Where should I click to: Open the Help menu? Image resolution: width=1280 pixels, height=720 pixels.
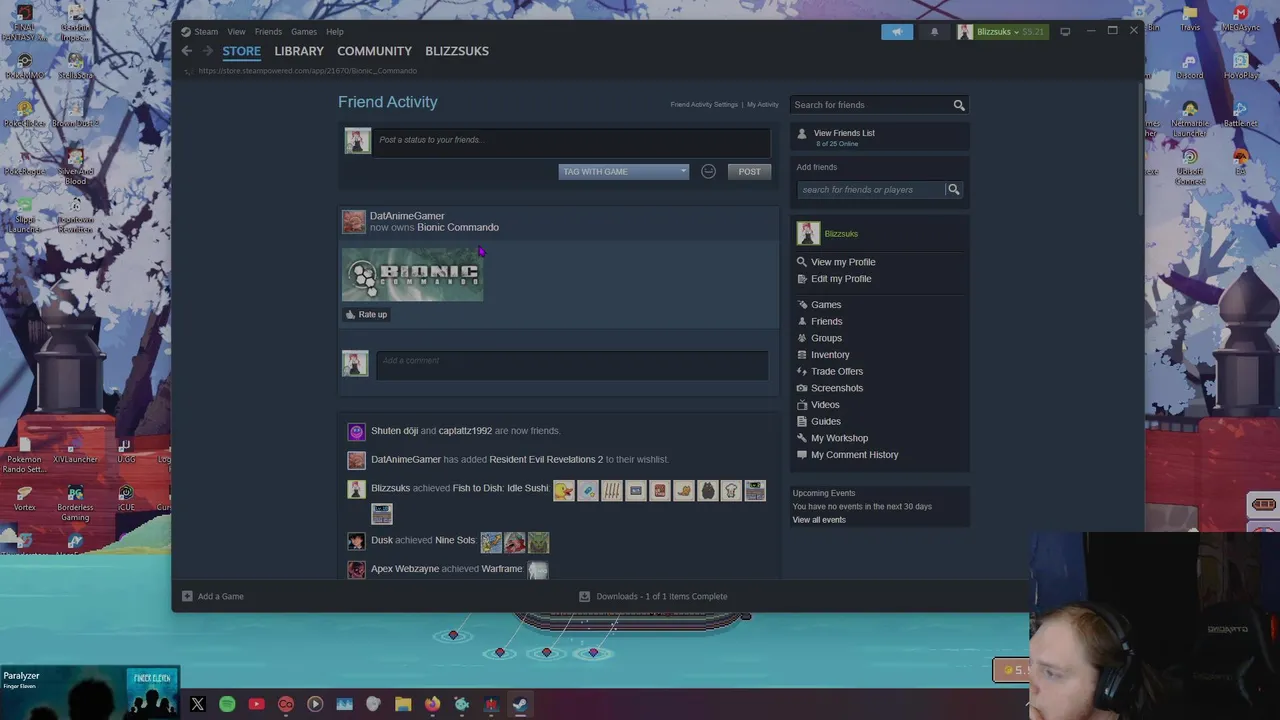click(x=335, y=32)
